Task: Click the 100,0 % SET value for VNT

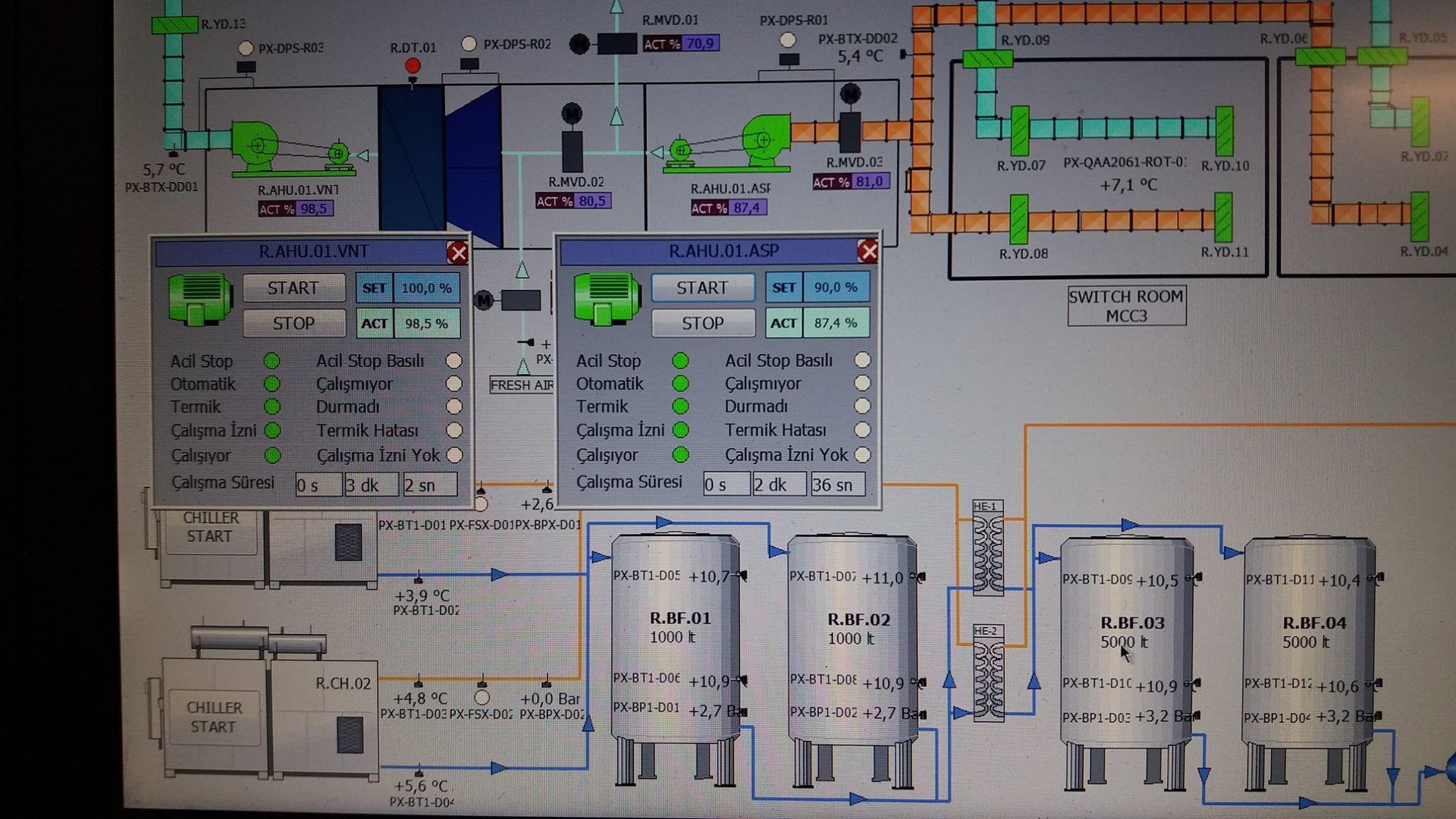Action: click(x=426, y=288)
